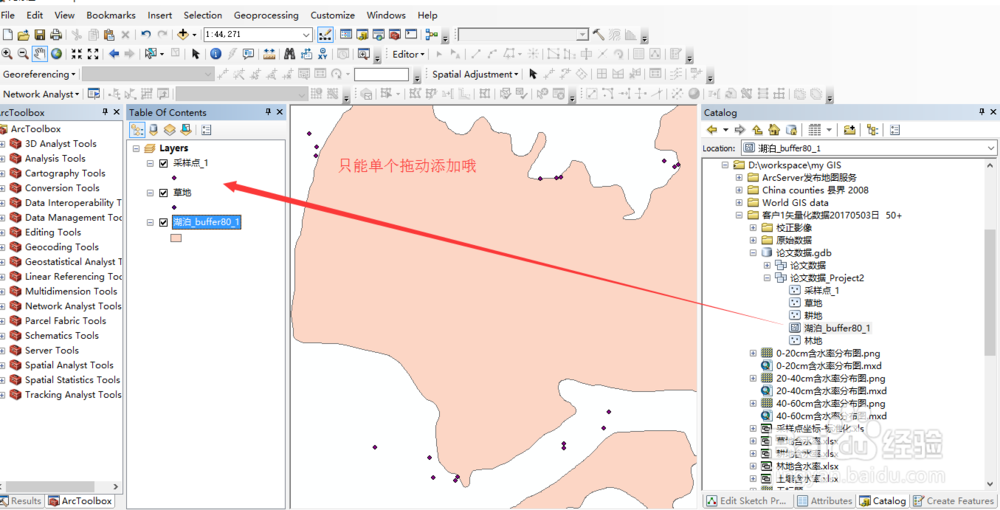Click 草地 point symbol in legend
Viewport: 1000px width, 510px height.
pos(174,207)
